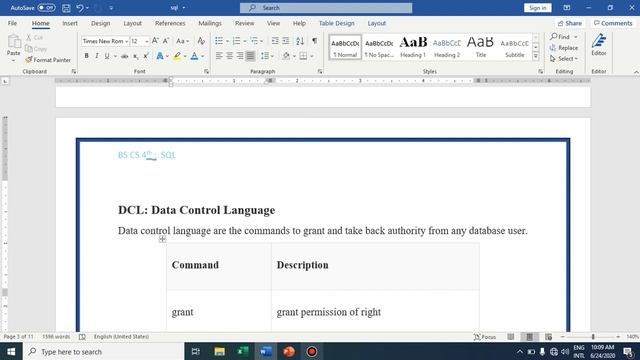Click the Clear All Formatting icon
640x360 pixels.
tap(201, 41)
